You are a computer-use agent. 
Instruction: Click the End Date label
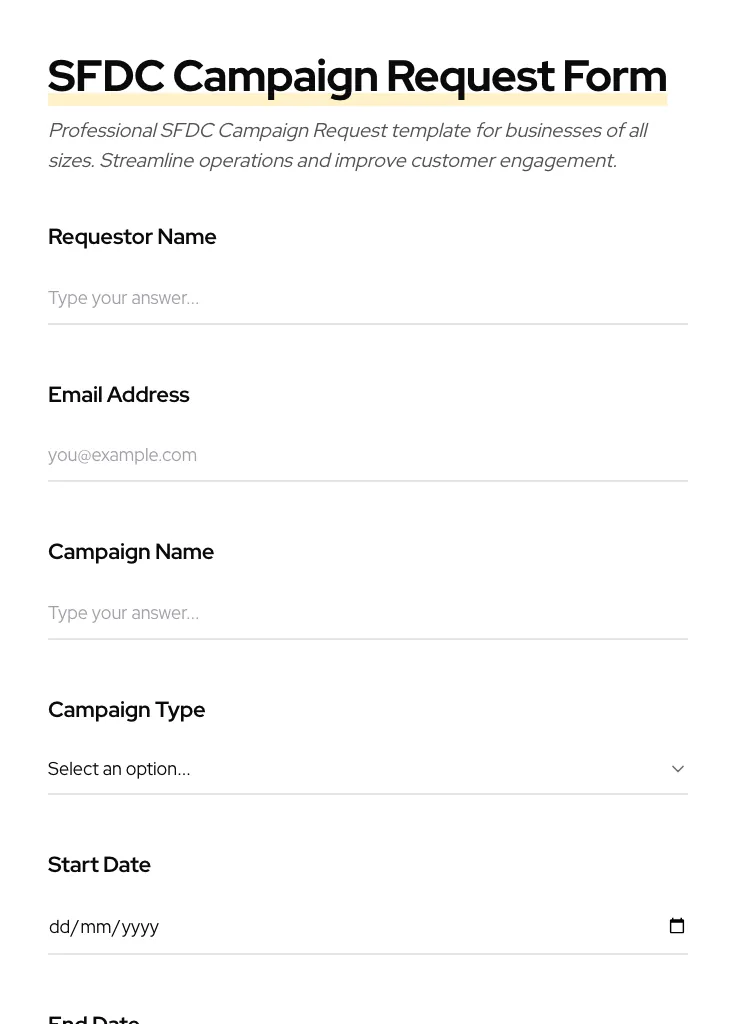coord(93,1018)
